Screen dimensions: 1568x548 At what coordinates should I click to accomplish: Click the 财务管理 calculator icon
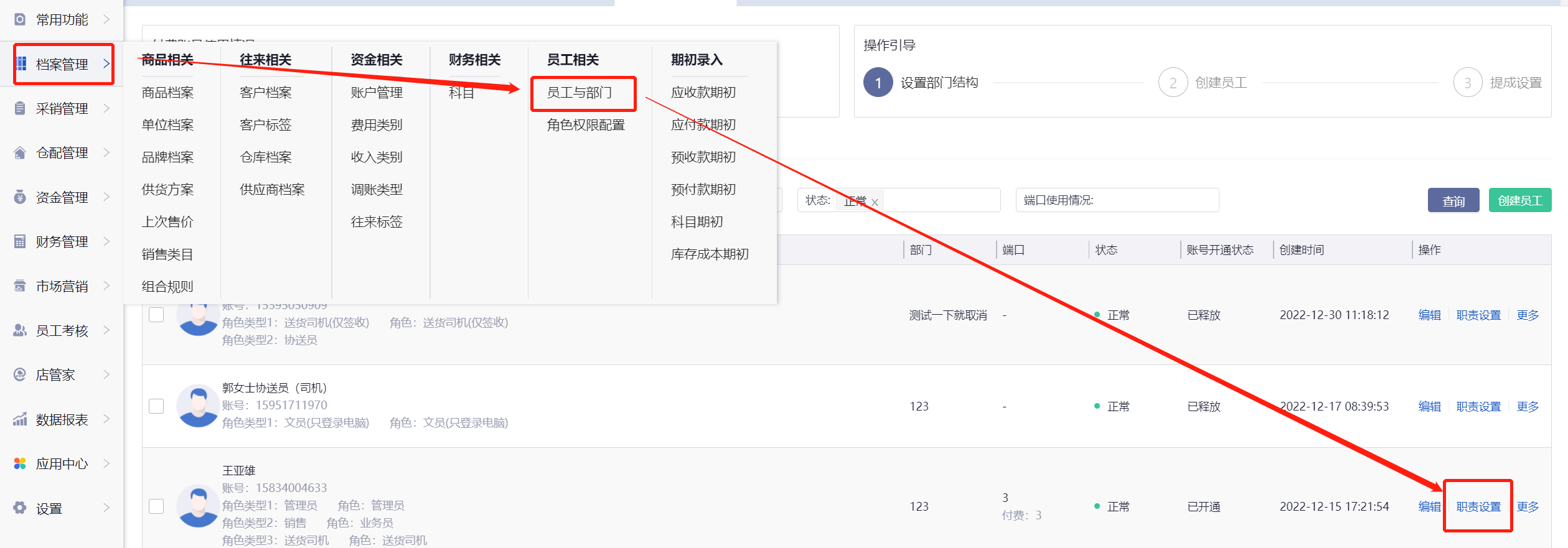20,241
